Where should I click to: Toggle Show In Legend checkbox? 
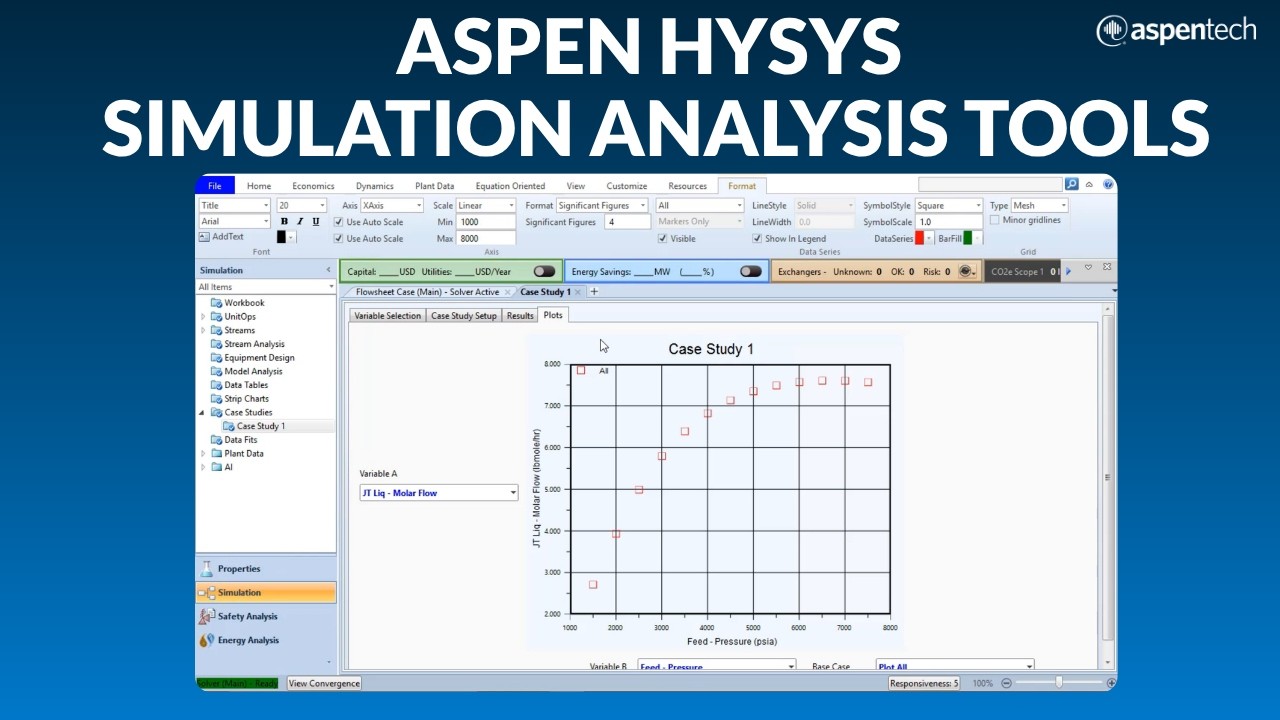[757, 239]
